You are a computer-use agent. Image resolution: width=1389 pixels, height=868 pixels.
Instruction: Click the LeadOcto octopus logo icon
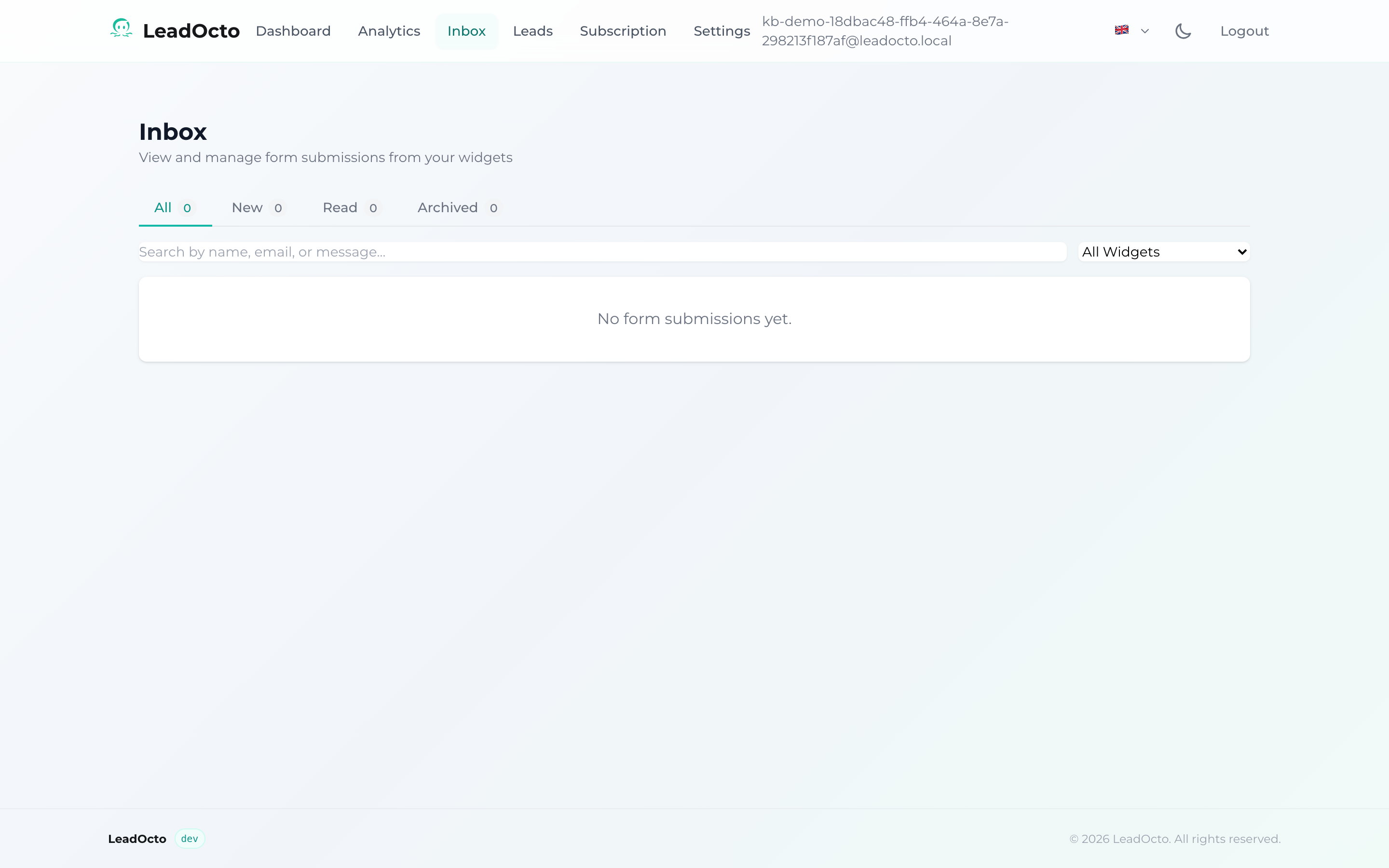tap(121, 29)
